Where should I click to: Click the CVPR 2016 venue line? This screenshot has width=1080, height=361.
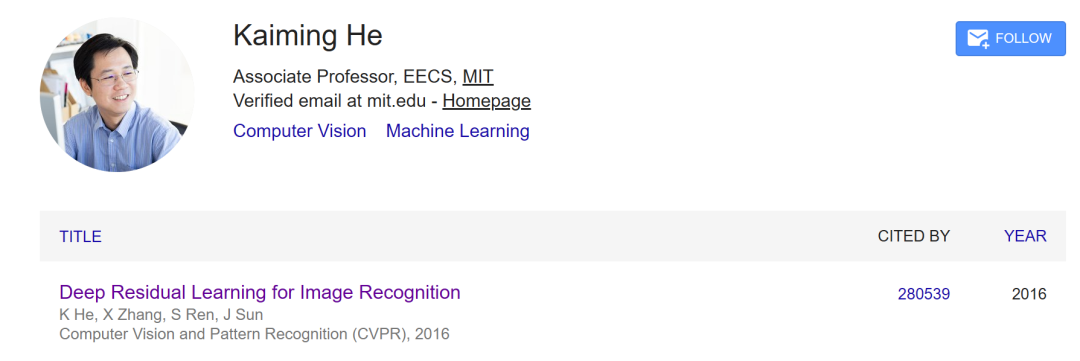pos(254,335)
